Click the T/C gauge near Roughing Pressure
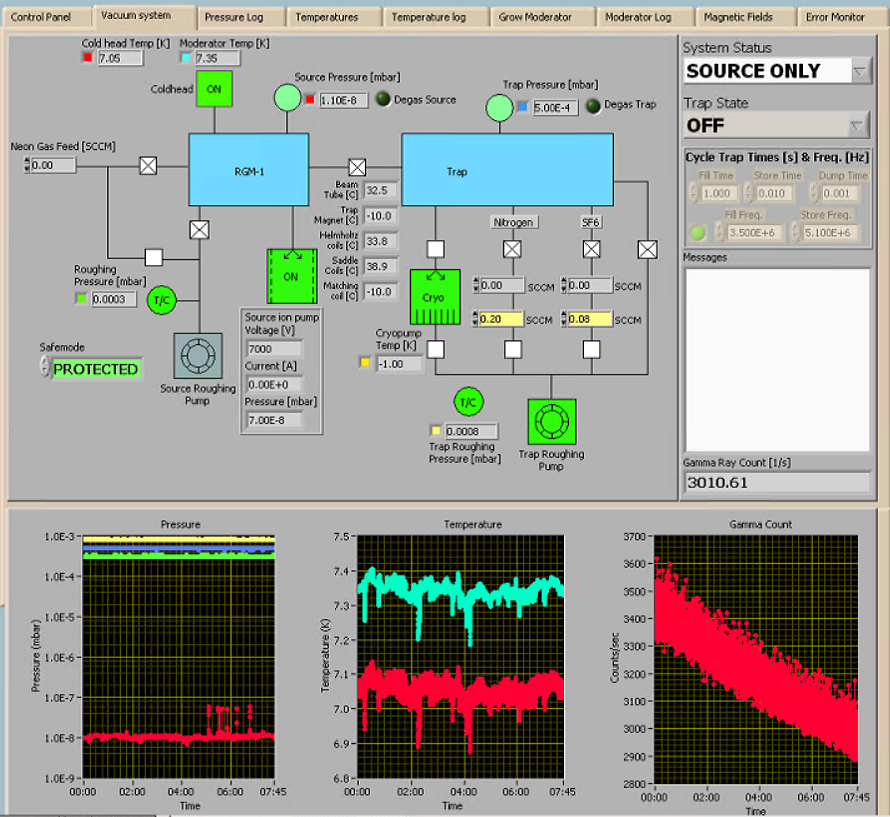890x817 pixels. [160, 298]
